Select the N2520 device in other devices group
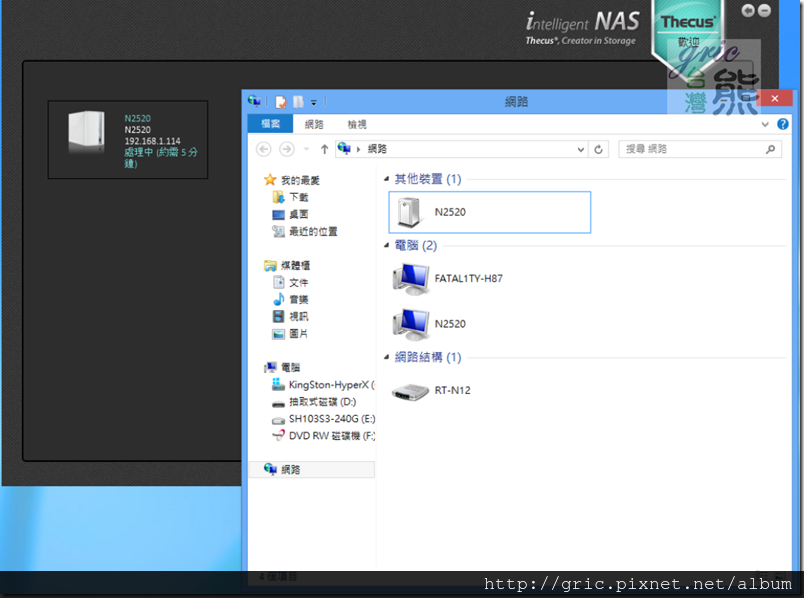804x598 pixels. tap(490, 212)
